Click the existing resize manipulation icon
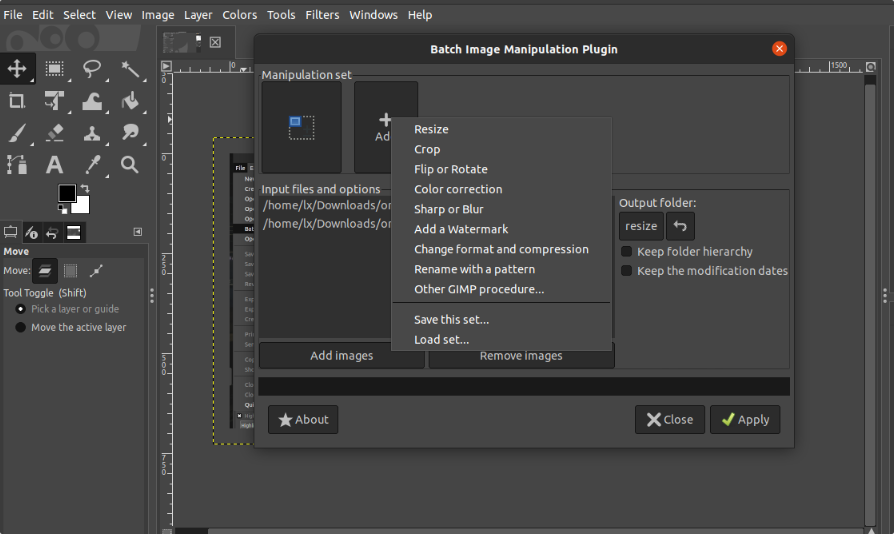 click(x=302, y=127)
